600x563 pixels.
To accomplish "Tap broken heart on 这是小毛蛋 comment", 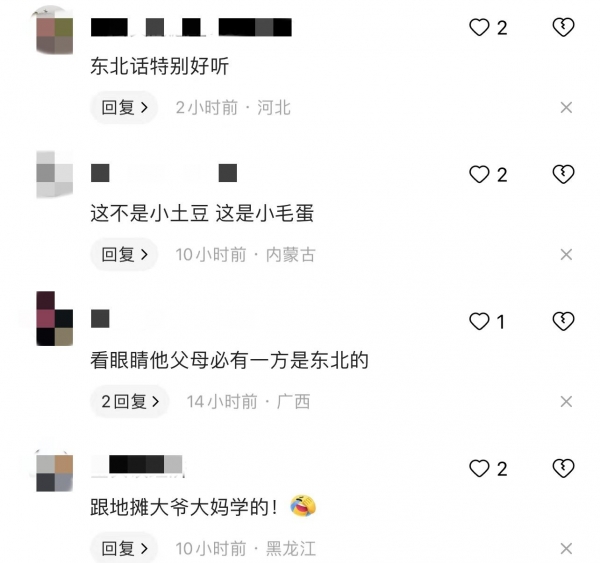I will click(x=563, y=175).
